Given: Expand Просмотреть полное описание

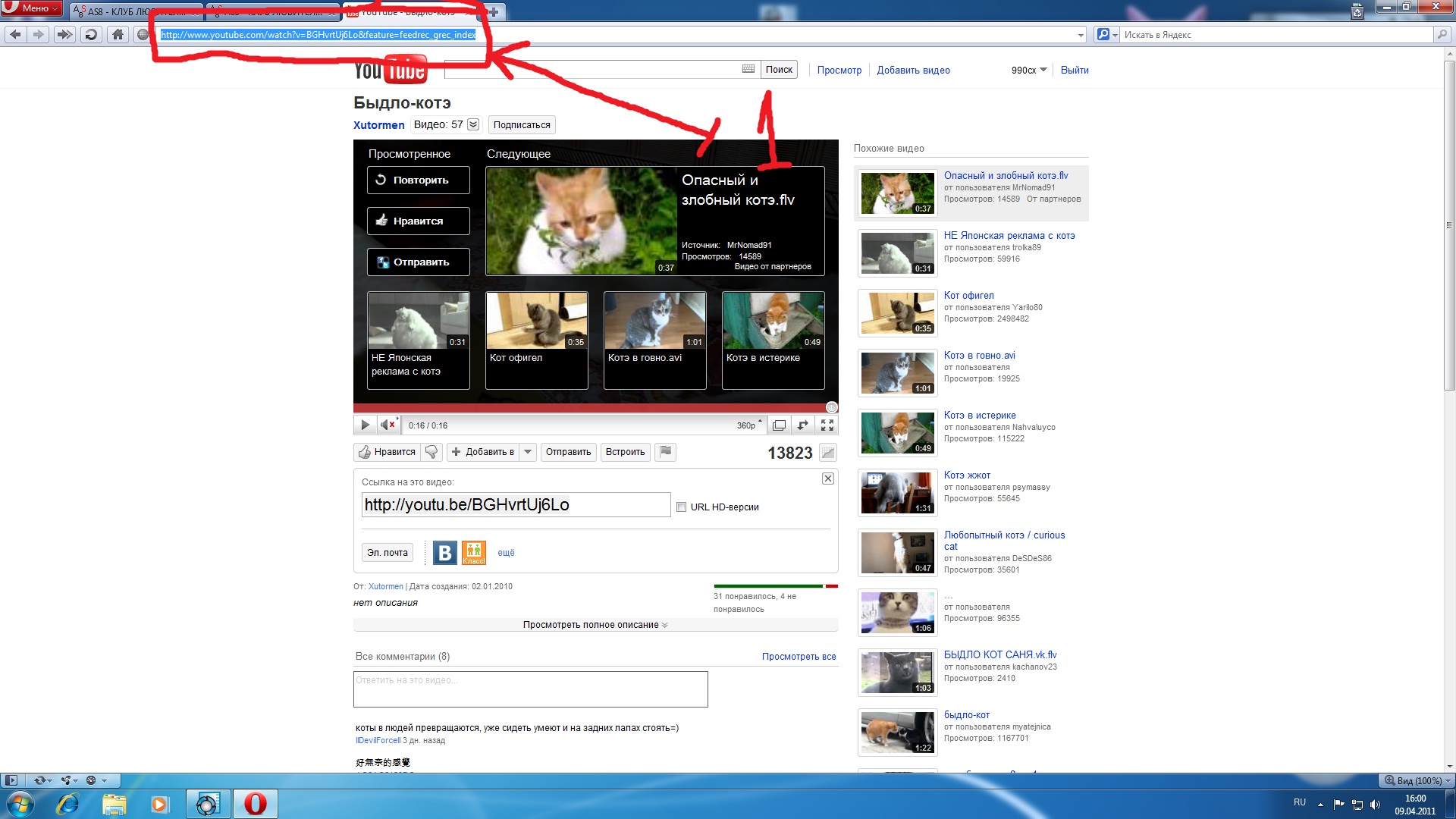Looking at the screenshot, I should [x=595, y=625].
